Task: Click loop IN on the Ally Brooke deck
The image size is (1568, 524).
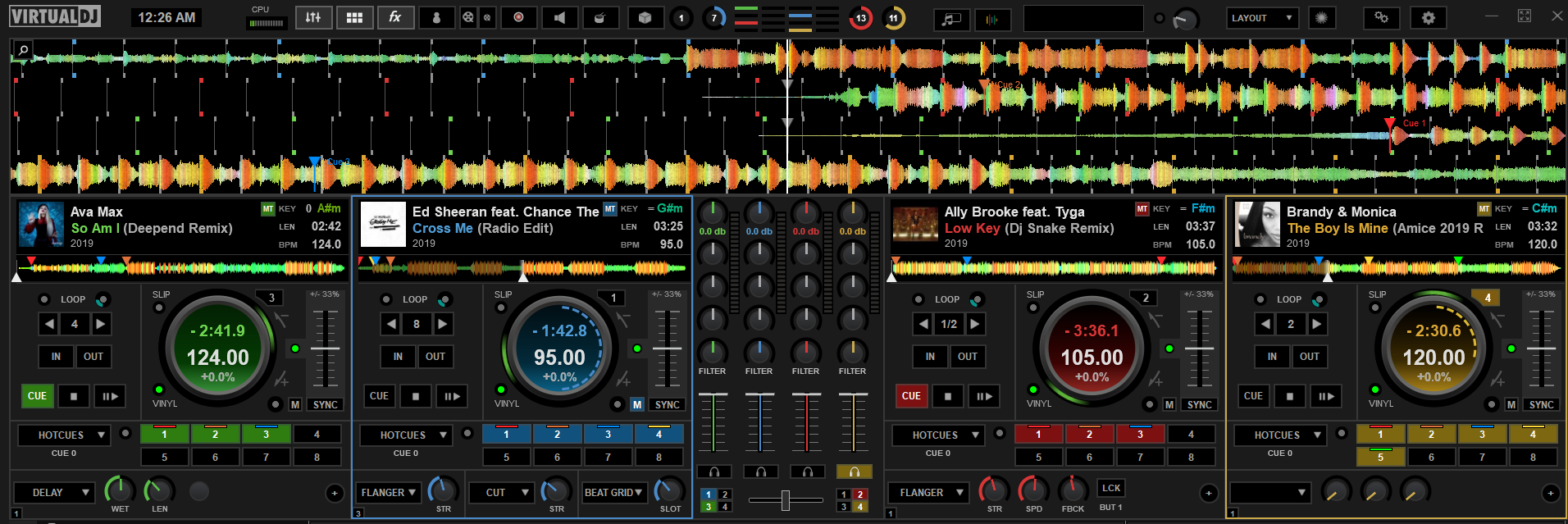Action: (930, 357)
